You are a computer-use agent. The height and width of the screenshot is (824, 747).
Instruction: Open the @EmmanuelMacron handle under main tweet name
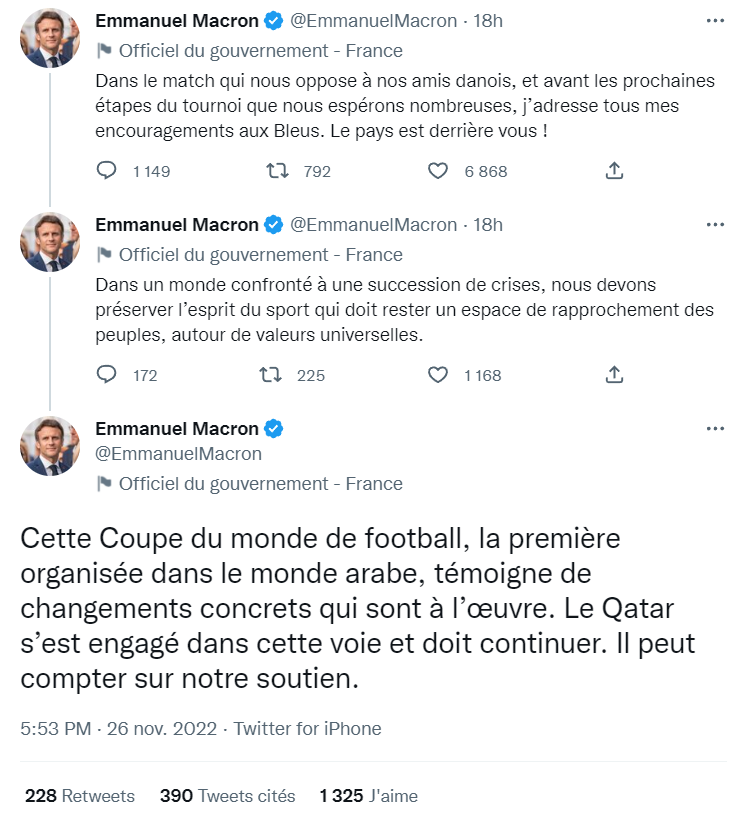click(x=178, y=454)
